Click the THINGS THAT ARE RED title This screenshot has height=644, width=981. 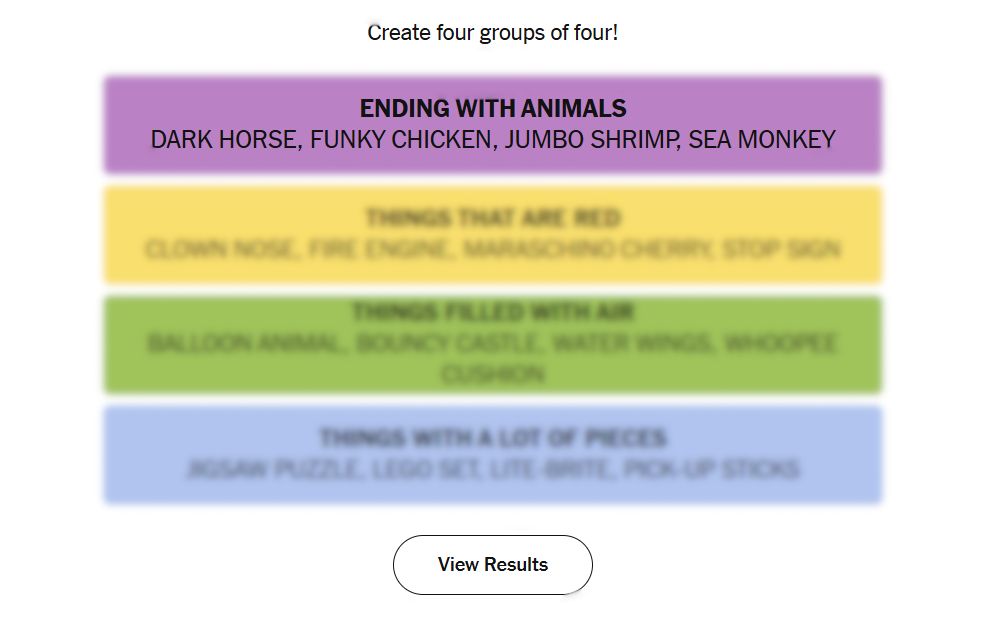[x=492, y=218]
